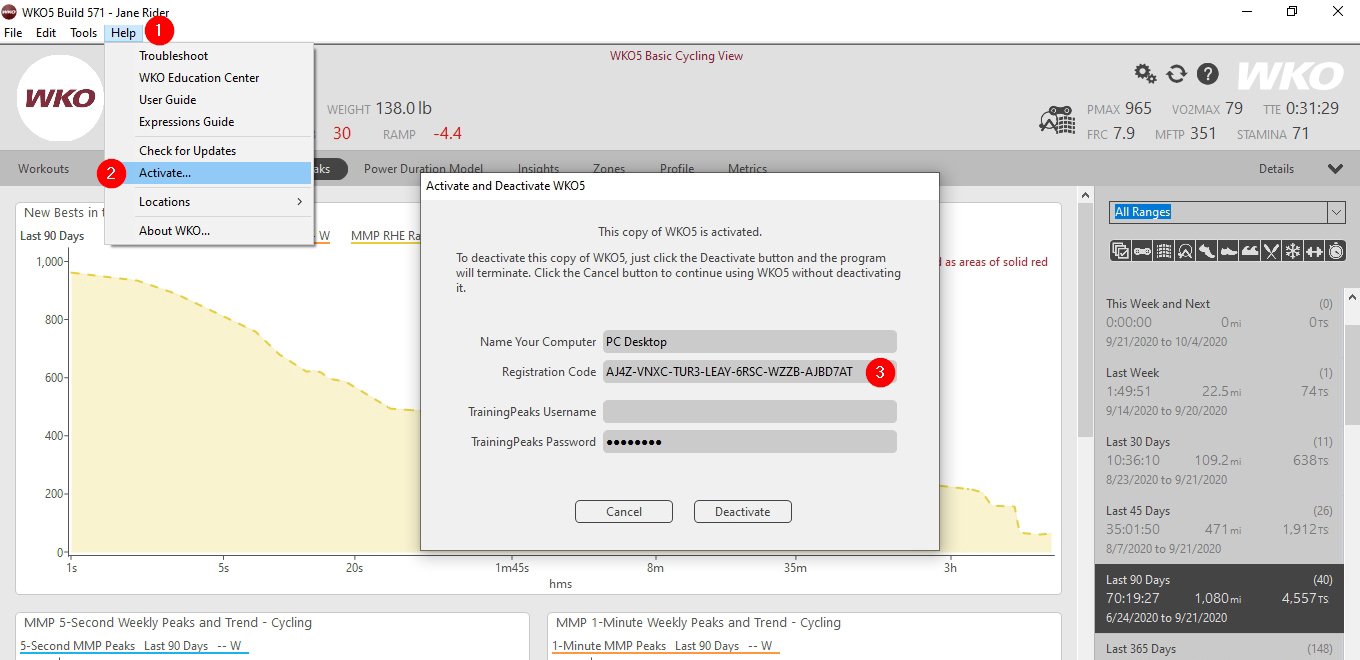
Task: Toggle the select-all sports checkbox icon
Action: (x=1119, y=251)
